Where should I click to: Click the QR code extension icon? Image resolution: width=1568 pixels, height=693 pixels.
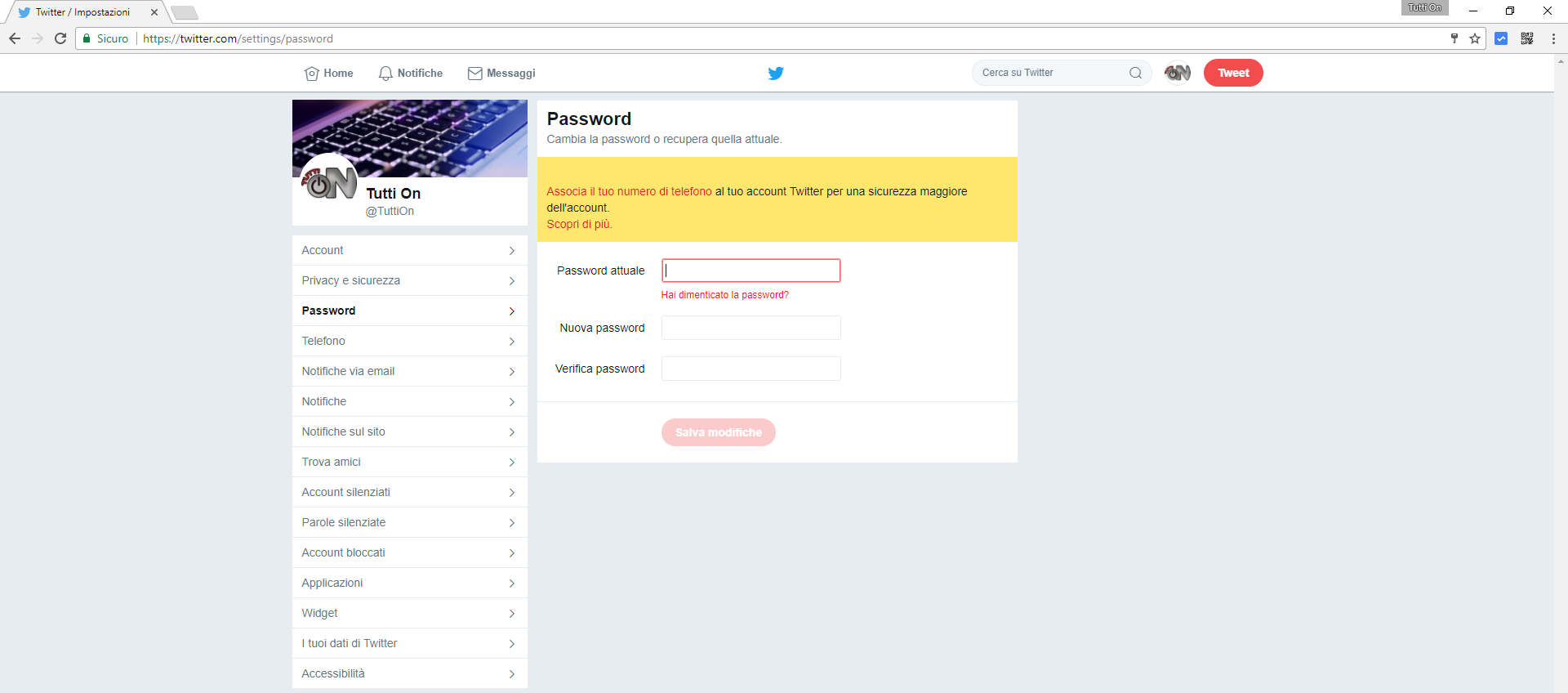(1526, 38)
